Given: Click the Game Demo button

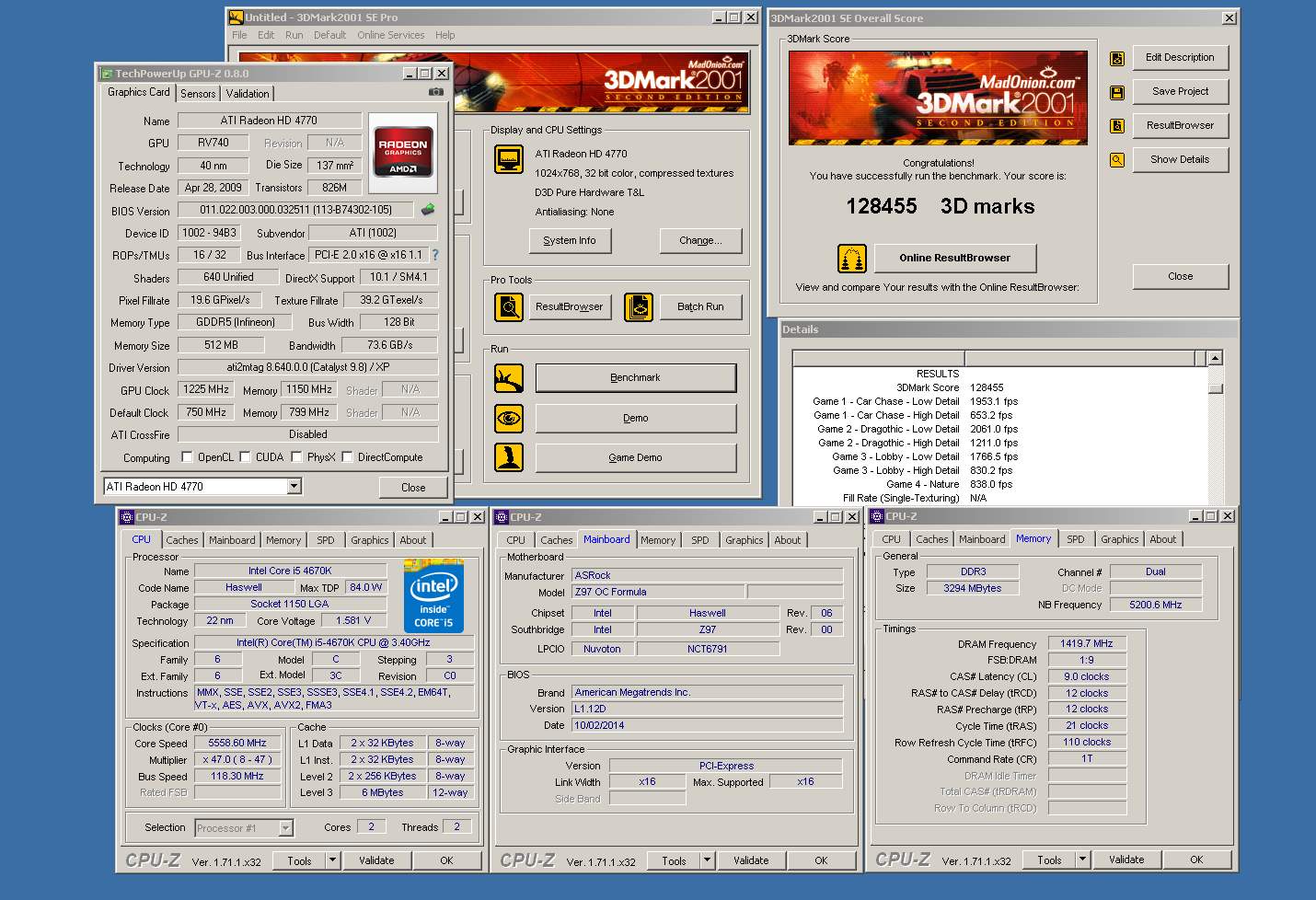Looking at the screenshot, I should coord(636,457).
